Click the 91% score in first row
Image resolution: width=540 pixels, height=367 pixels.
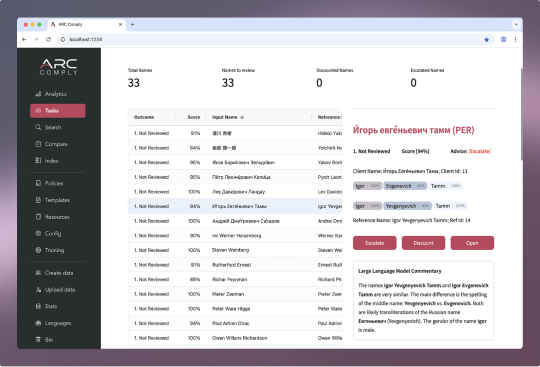point(195,133)
